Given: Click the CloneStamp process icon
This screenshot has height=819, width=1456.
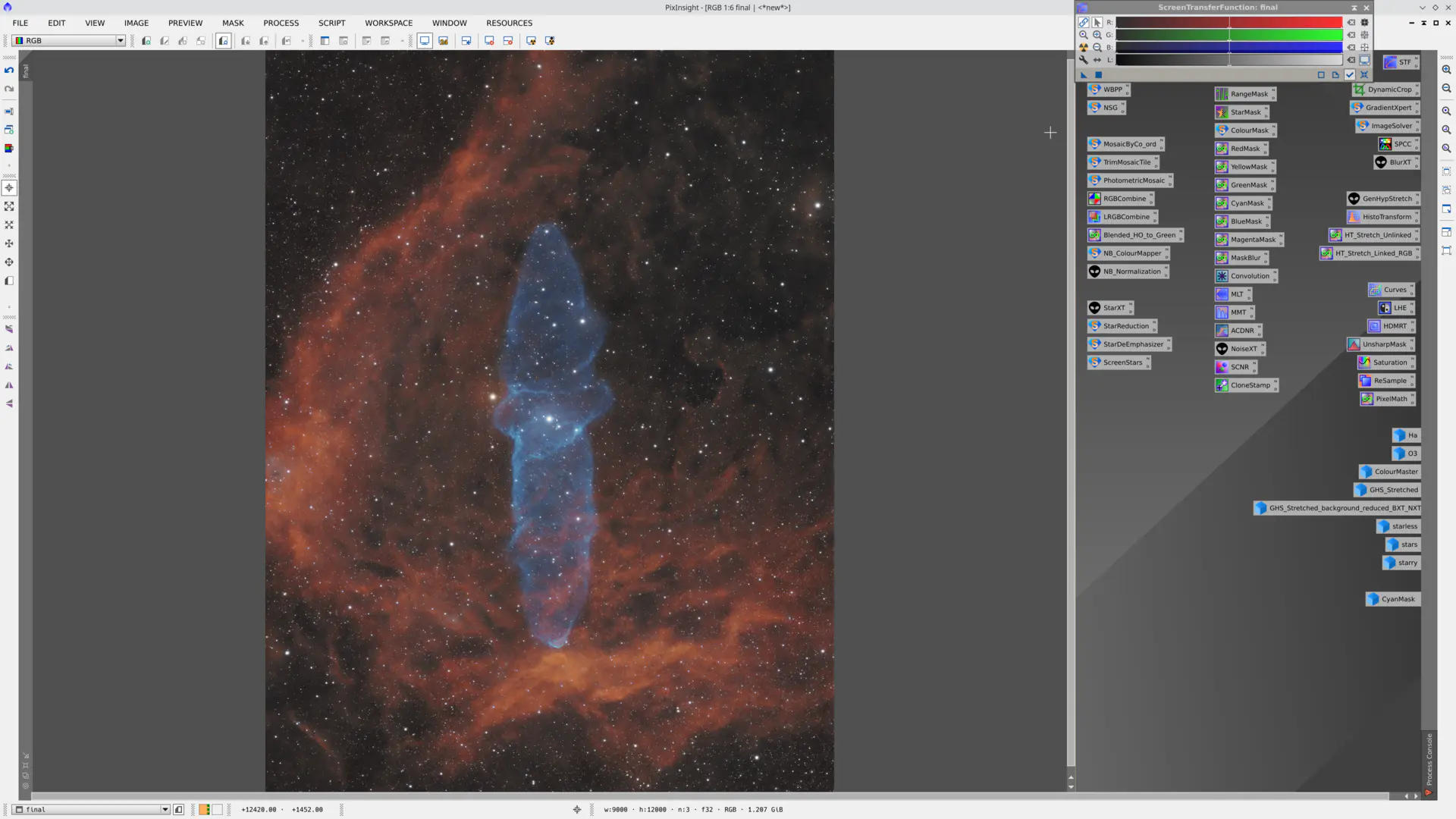Looking at the screenshot, I should point(1246,384).
